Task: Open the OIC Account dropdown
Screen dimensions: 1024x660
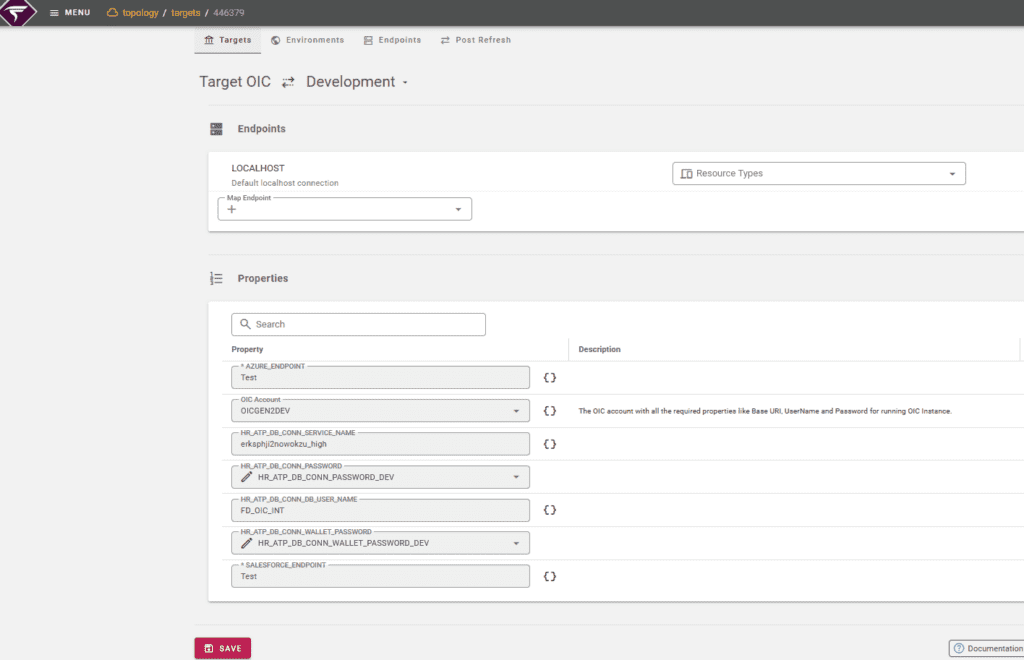Action: (380, 411)
